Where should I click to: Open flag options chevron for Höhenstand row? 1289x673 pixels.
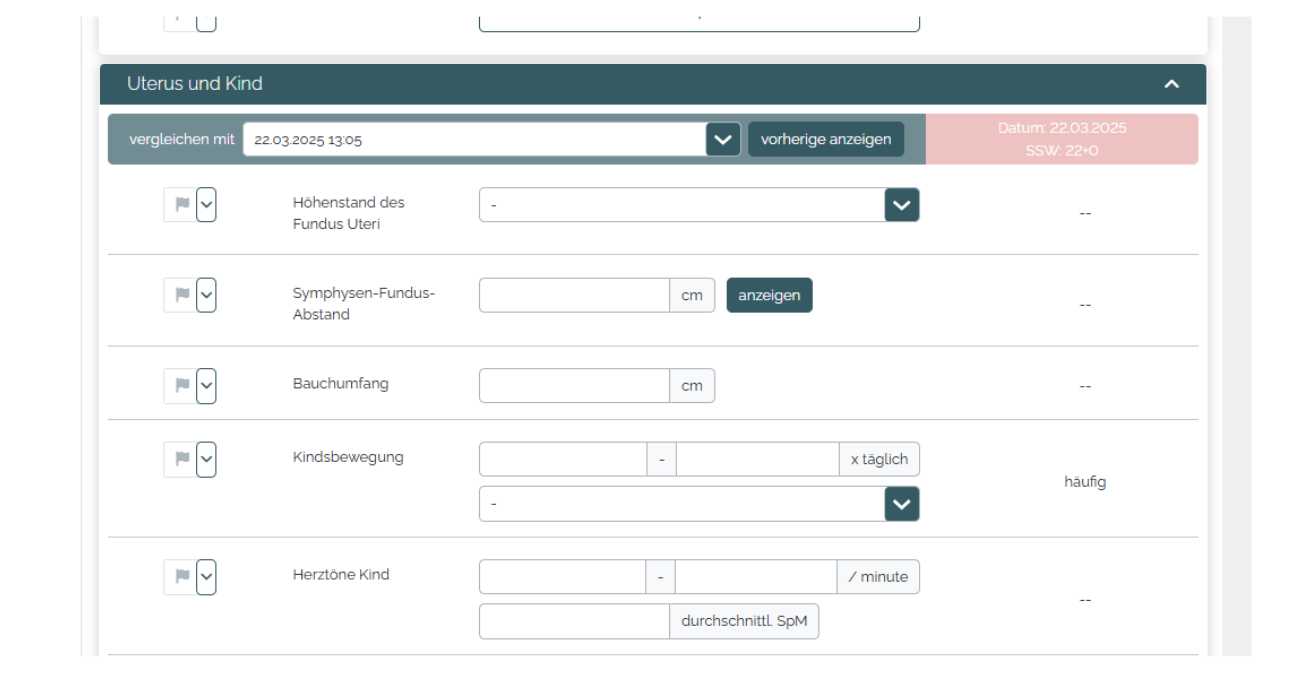click(206, 205)
